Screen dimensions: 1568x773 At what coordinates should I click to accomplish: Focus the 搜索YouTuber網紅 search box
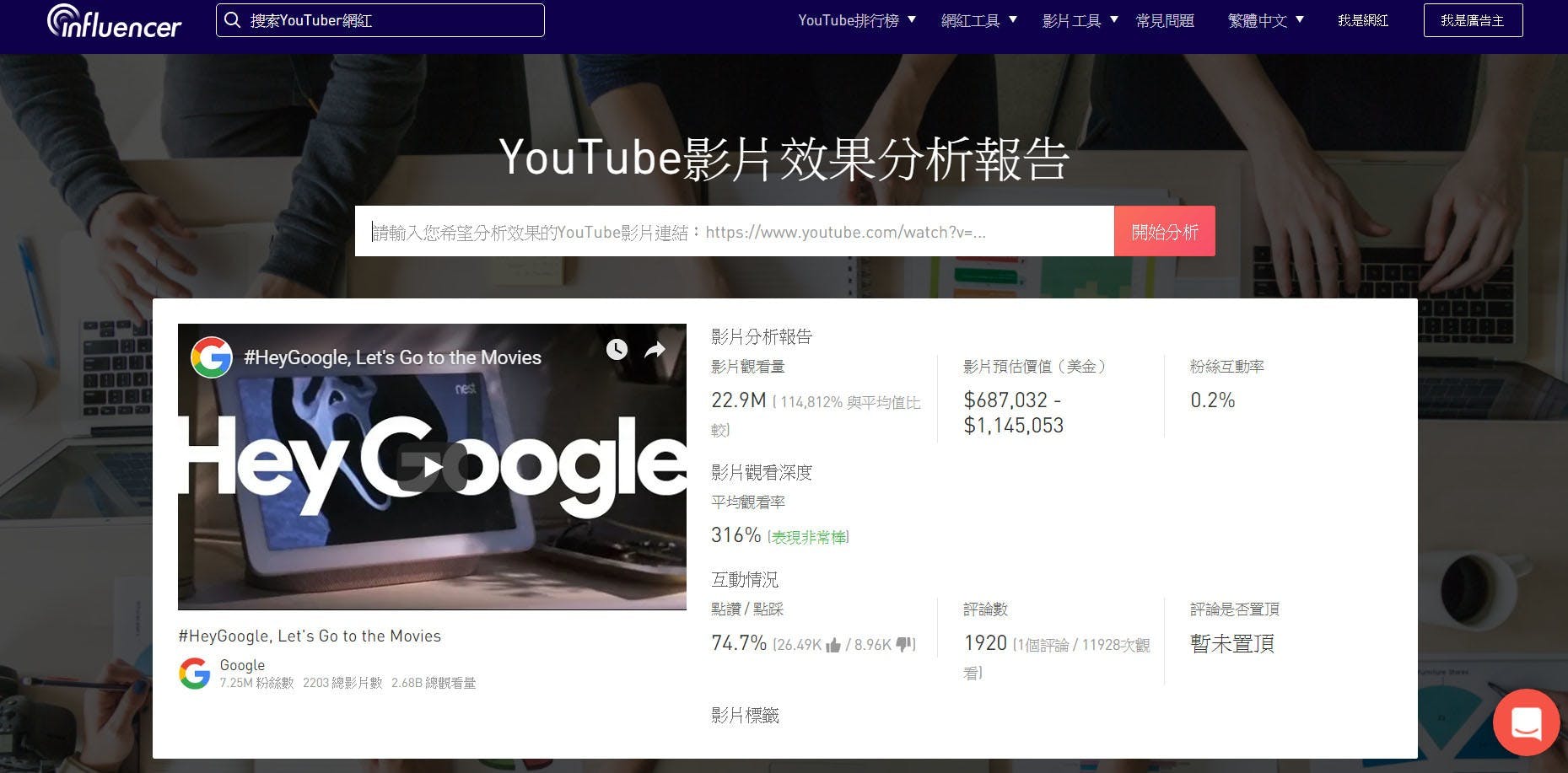[380, 20]
